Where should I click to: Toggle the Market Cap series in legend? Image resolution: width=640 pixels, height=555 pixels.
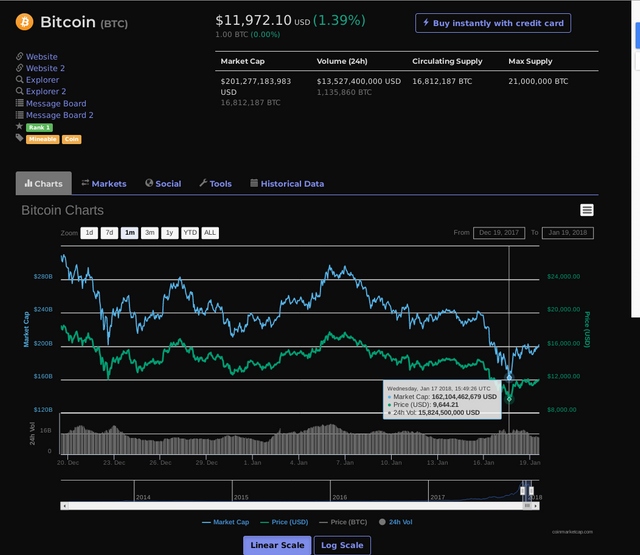coord(225,522)
